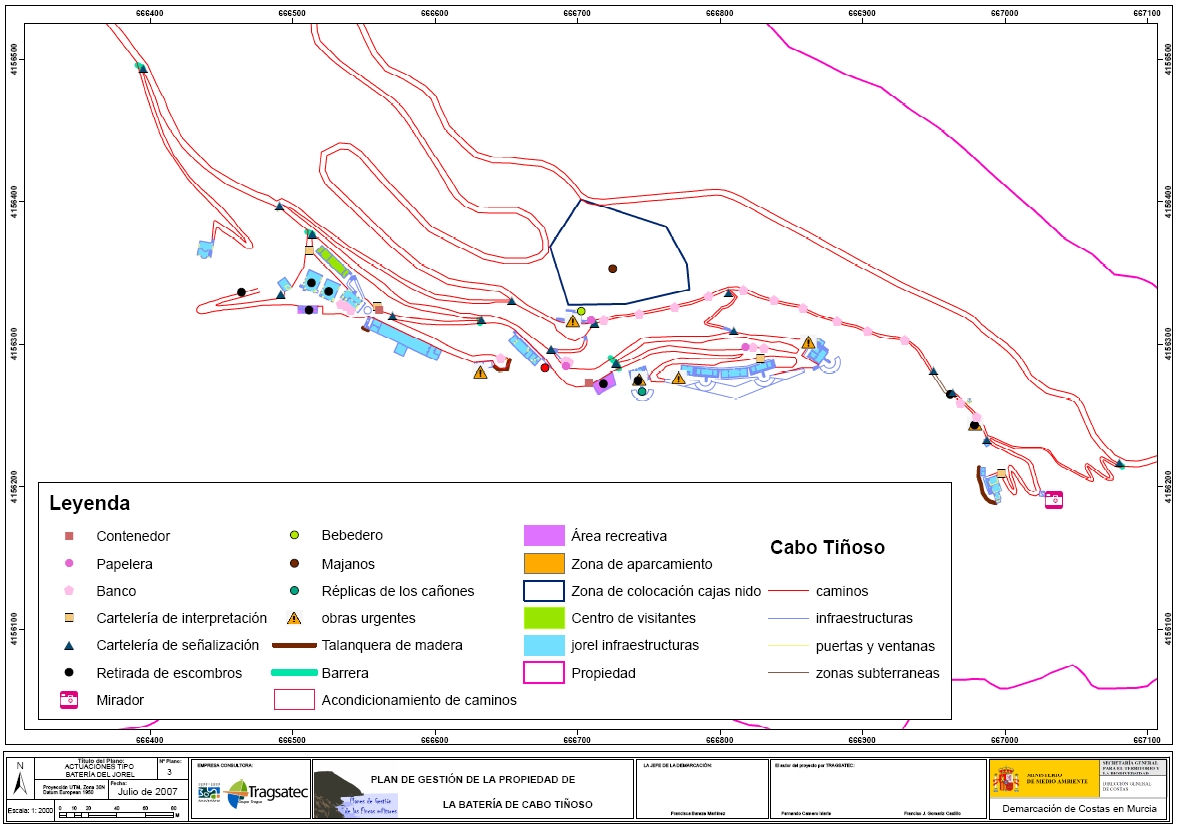
Task: Click the cyan jorel infraestructuras swatch
Action: 544,645
